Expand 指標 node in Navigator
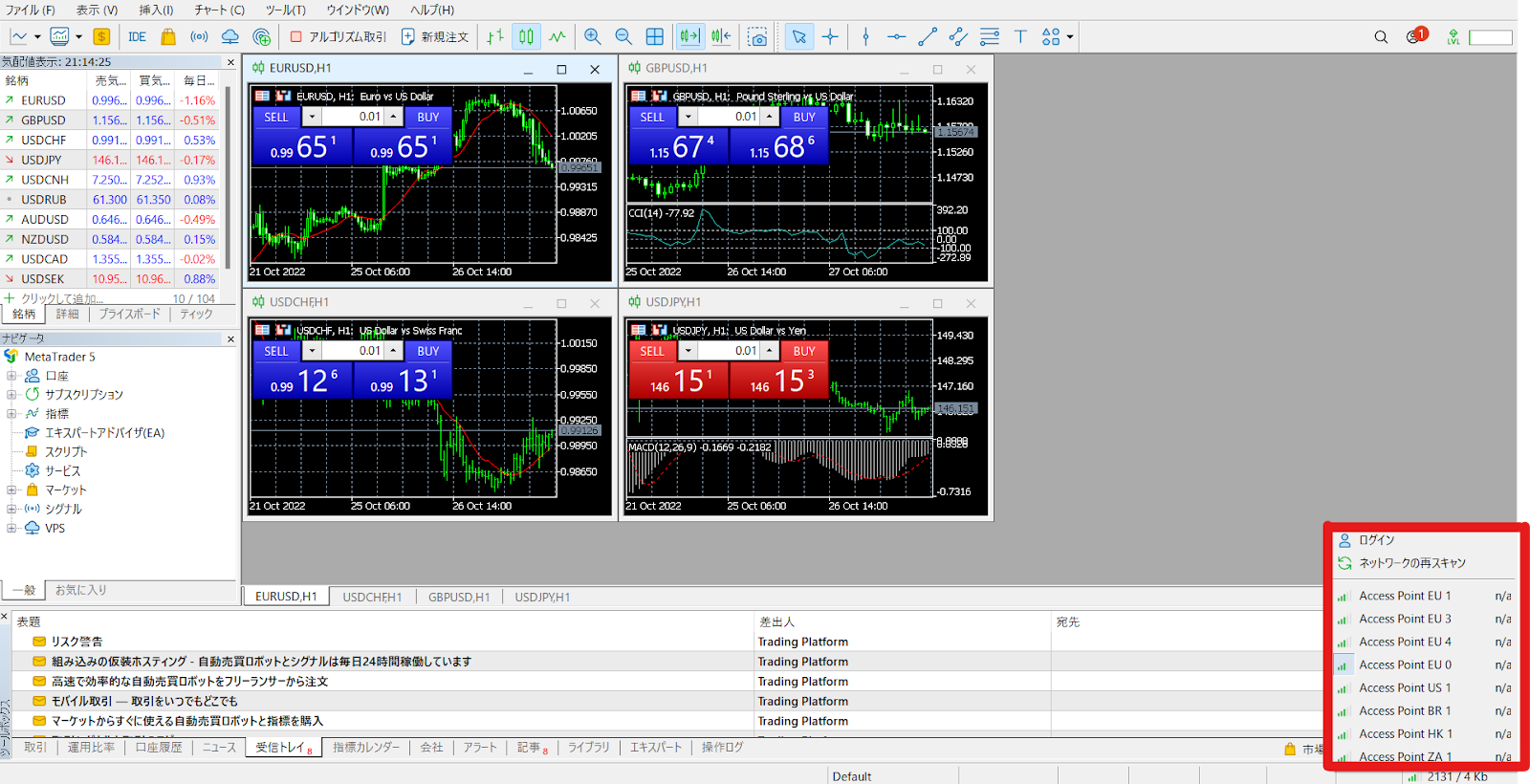 click(11, 414)
